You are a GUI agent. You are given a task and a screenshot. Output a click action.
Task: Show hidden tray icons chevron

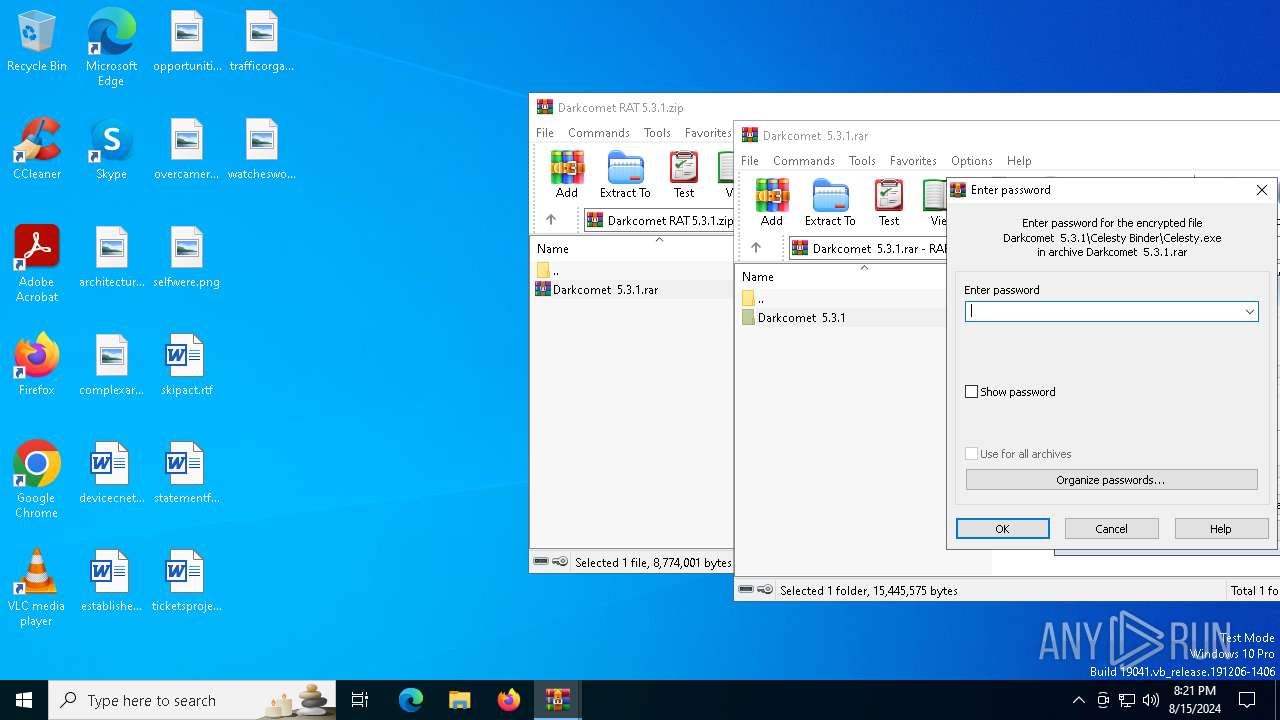pos(1078,700)
